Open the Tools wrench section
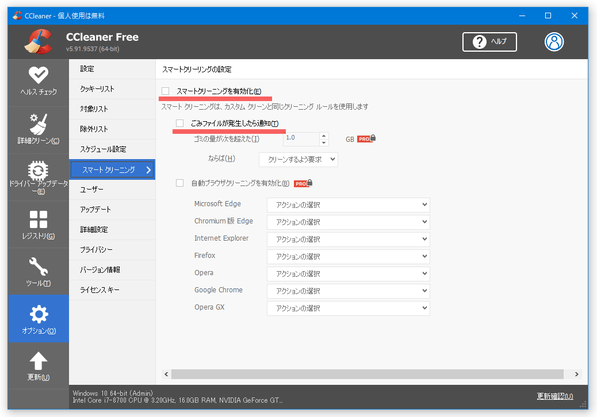Screen dimensions: 597x417 38,272
